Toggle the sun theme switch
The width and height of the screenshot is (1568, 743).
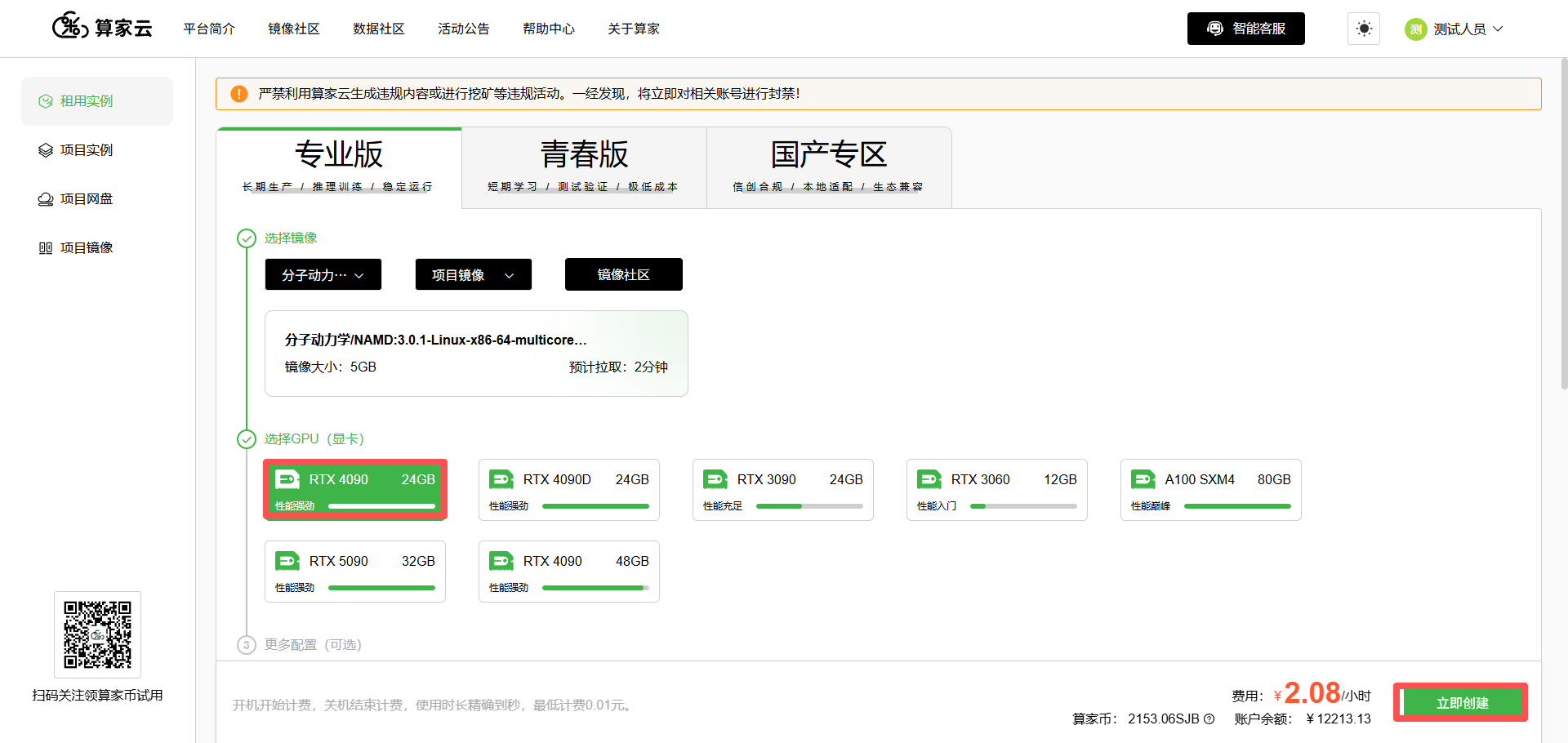pos(1364,29)
